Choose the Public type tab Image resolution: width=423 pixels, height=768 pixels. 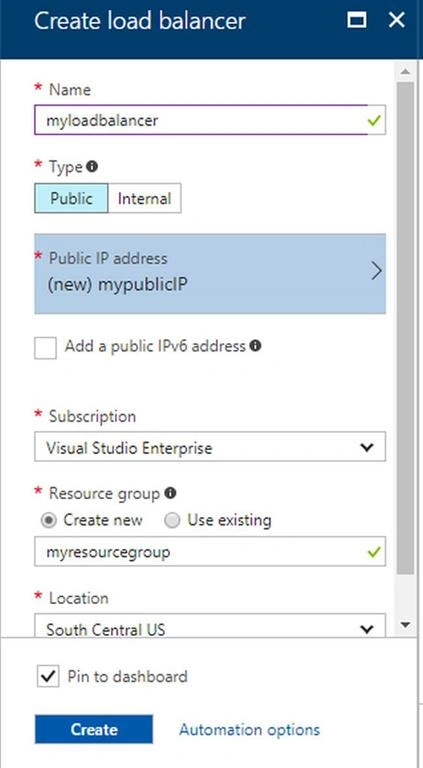tap(71, 198)
